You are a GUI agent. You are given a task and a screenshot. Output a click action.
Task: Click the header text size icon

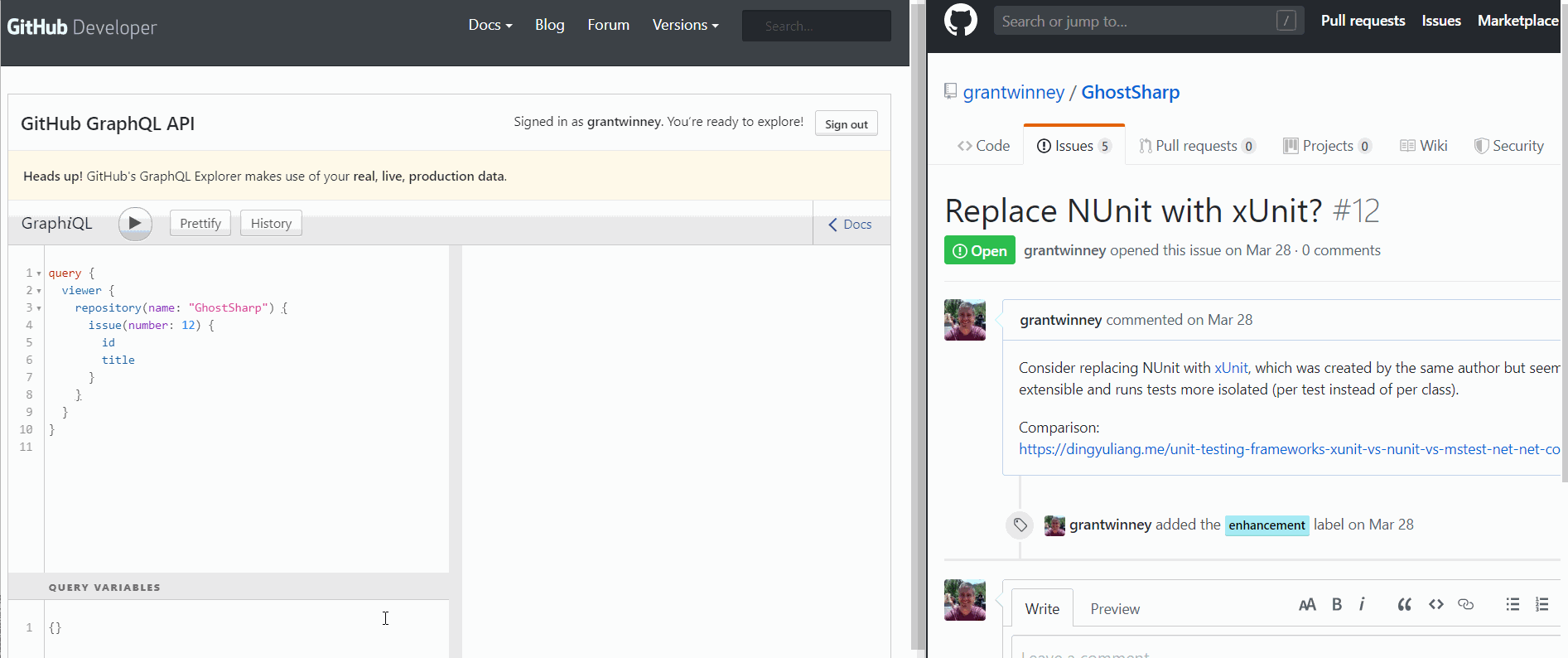pos(1307,605)
